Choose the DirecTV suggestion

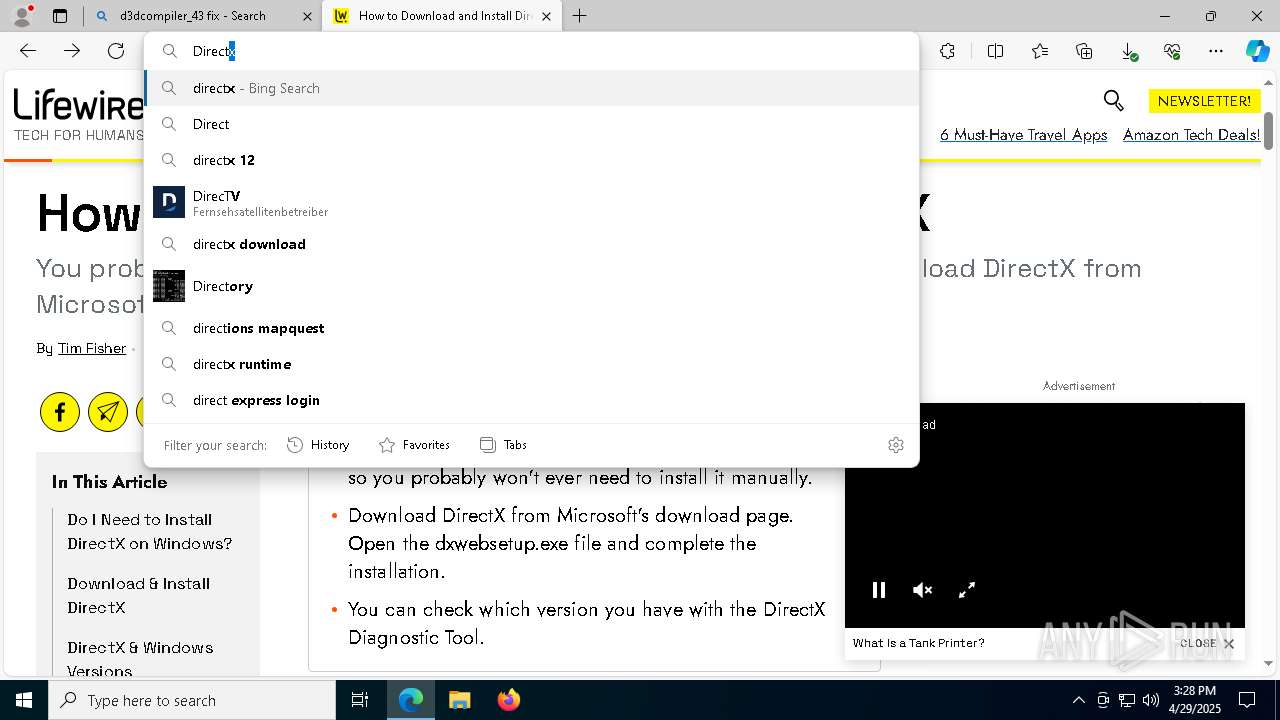point(532,202)
